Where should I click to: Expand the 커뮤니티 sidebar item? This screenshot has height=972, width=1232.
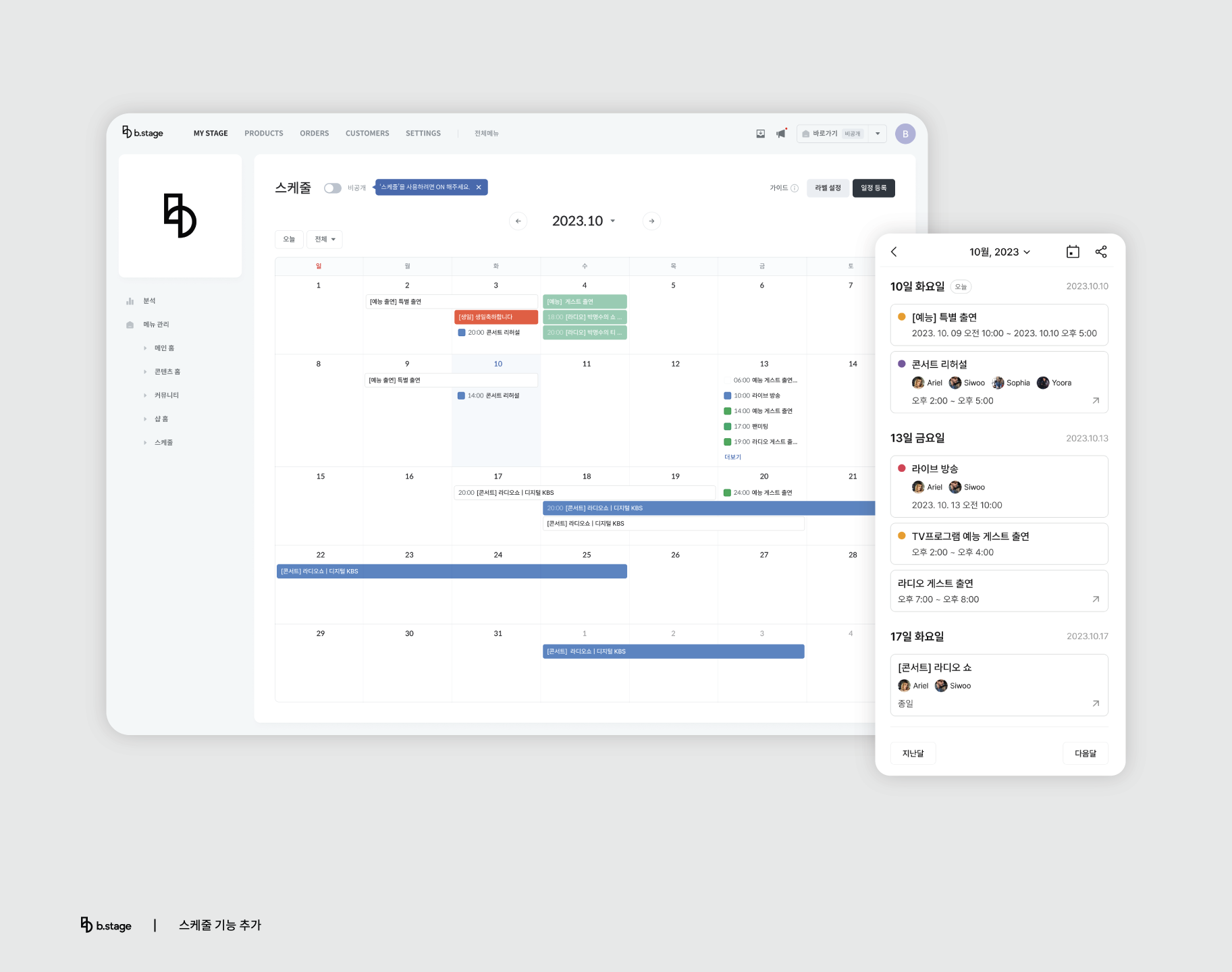(x=145, y=396)
